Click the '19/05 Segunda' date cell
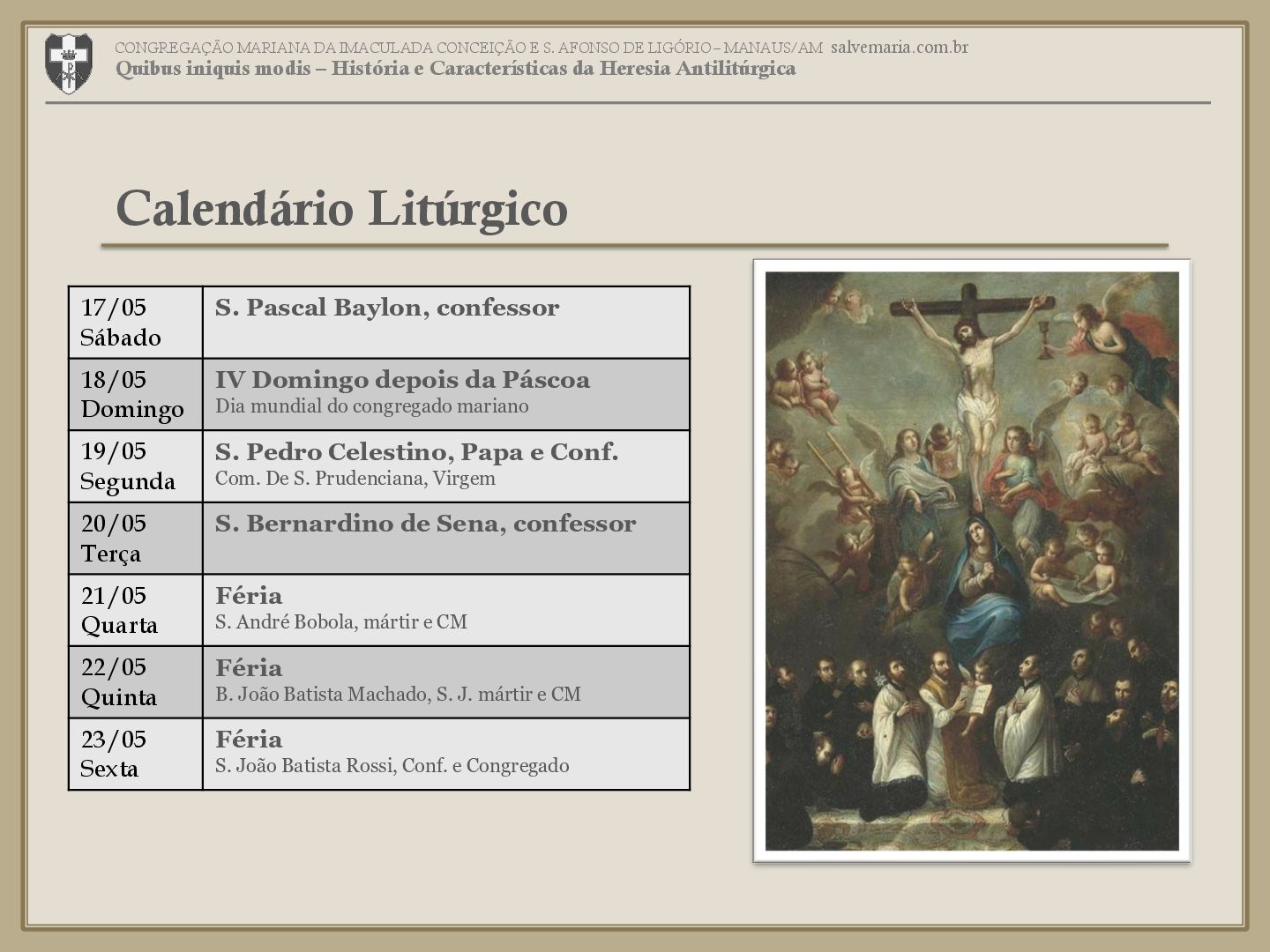 click(136, 466)
